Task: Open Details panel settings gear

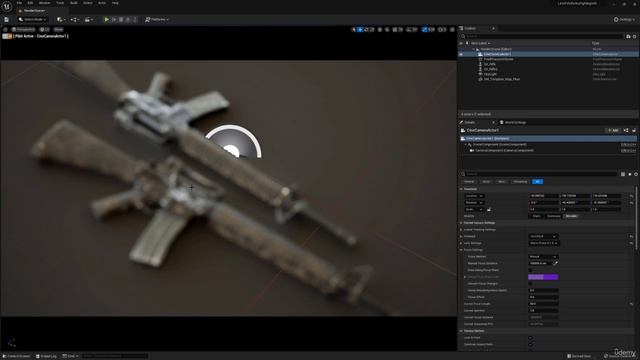Action: [636, 174]
